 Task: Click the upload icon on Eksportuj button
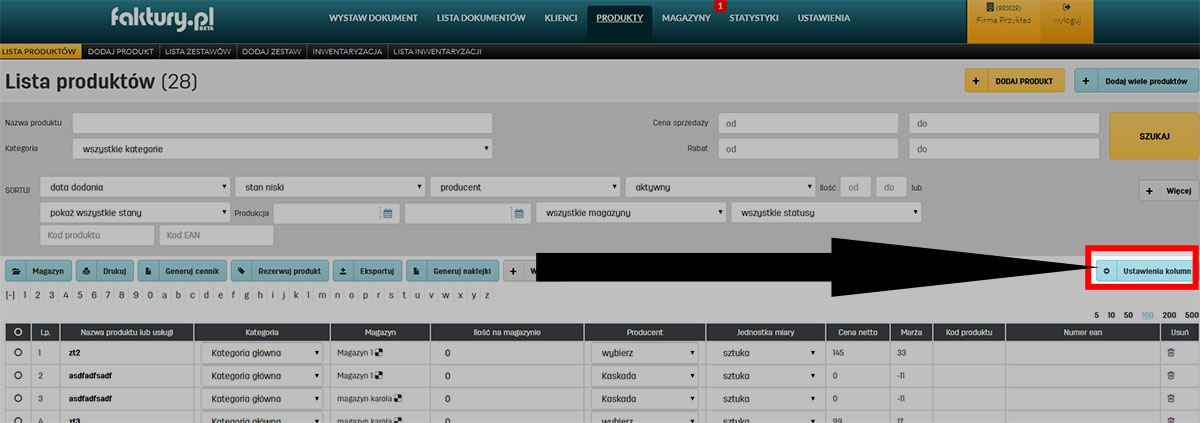pos(344,271)
